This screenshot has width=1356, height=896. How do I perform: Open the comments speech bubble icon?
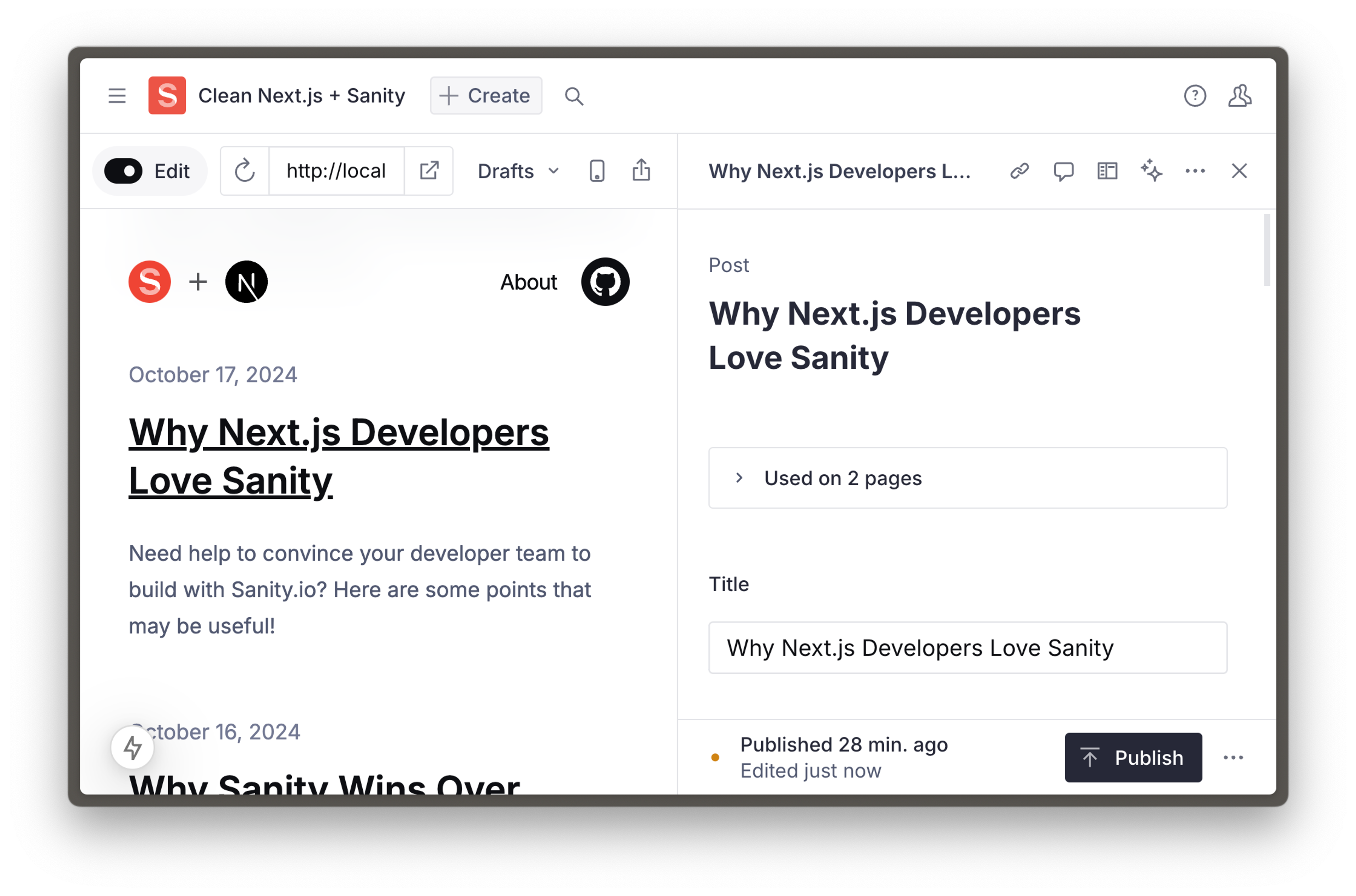point(1064,171)
